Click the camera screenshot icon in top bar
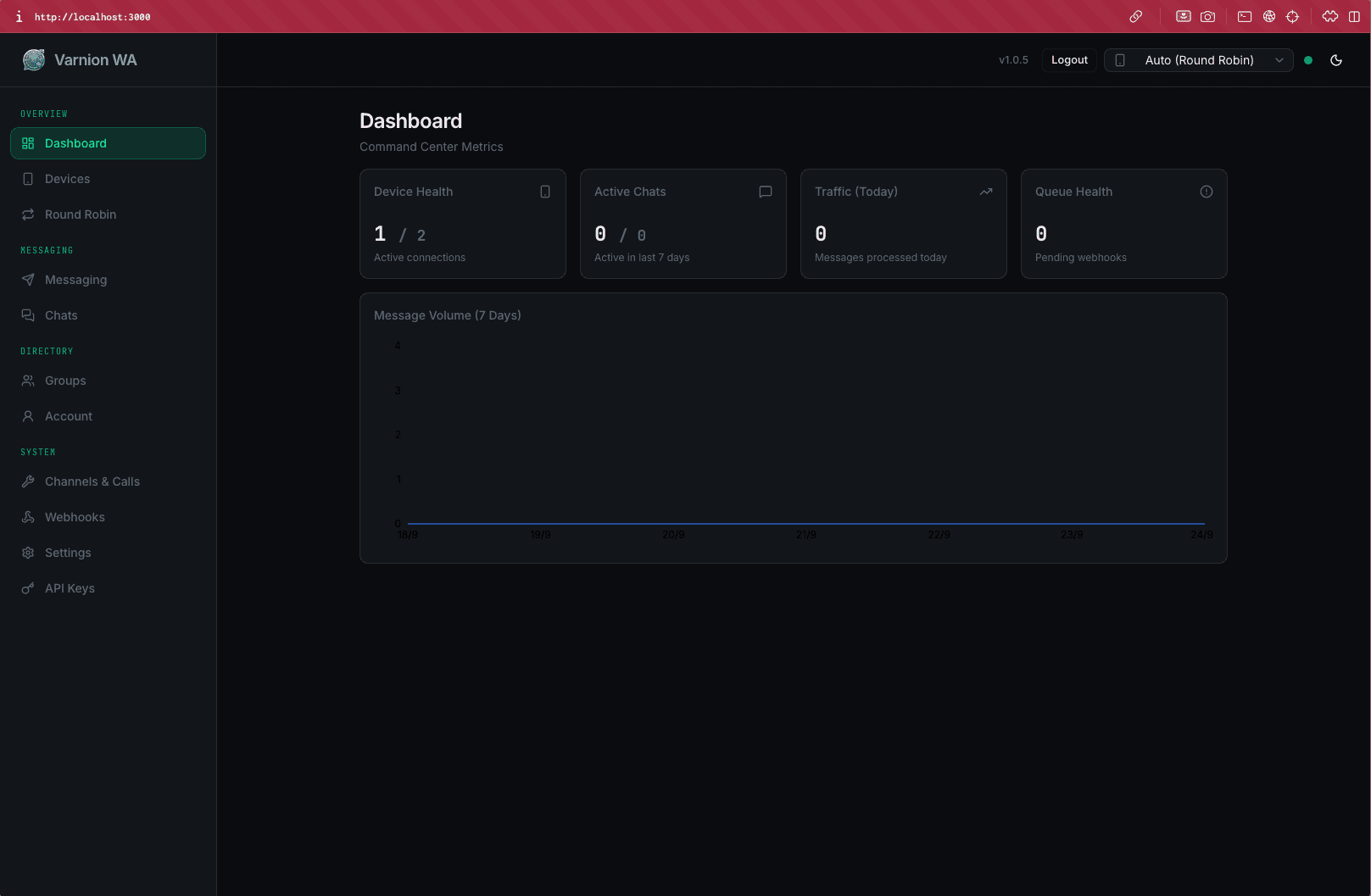The image size is (1371, 896). pyautogui.click(x=1208, y=16)
